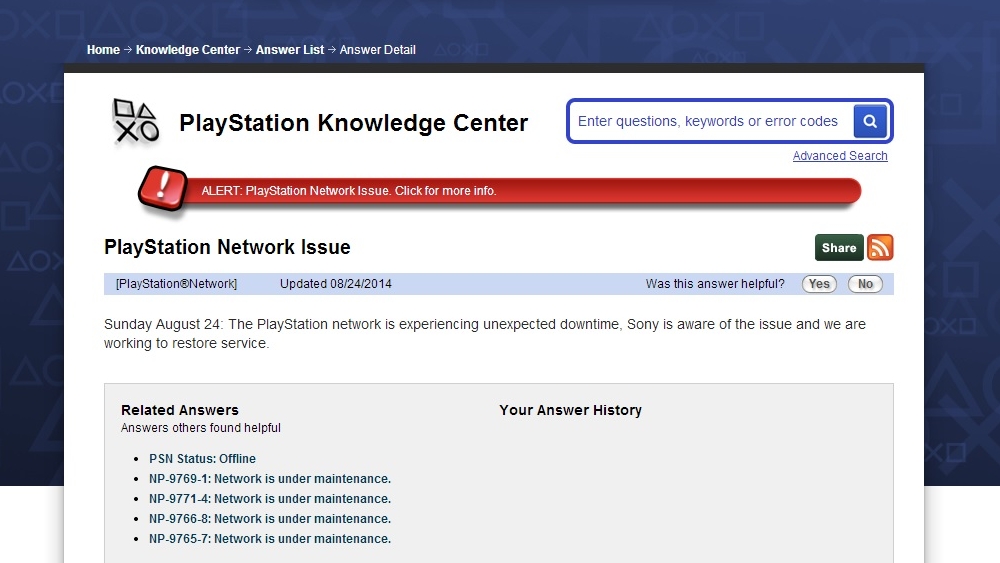Click the 'Answers others found helpful' subtitle
1000x563 pixels.
(201, 428)
